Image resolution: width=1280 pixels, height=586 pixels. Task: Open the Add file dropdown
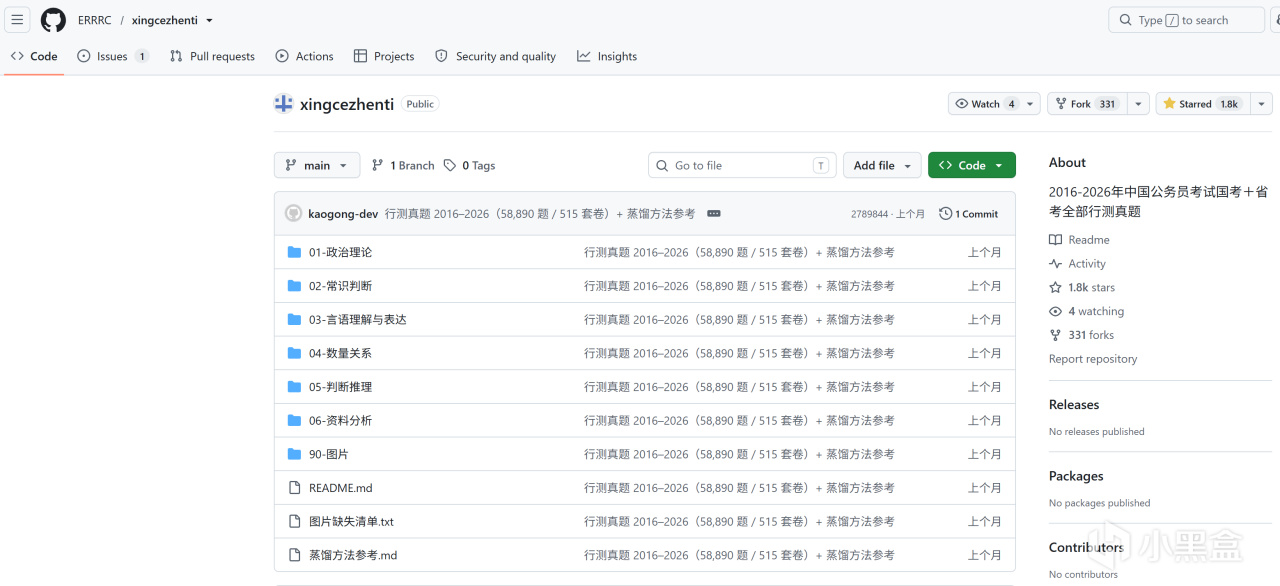click(x=882, y=166)
